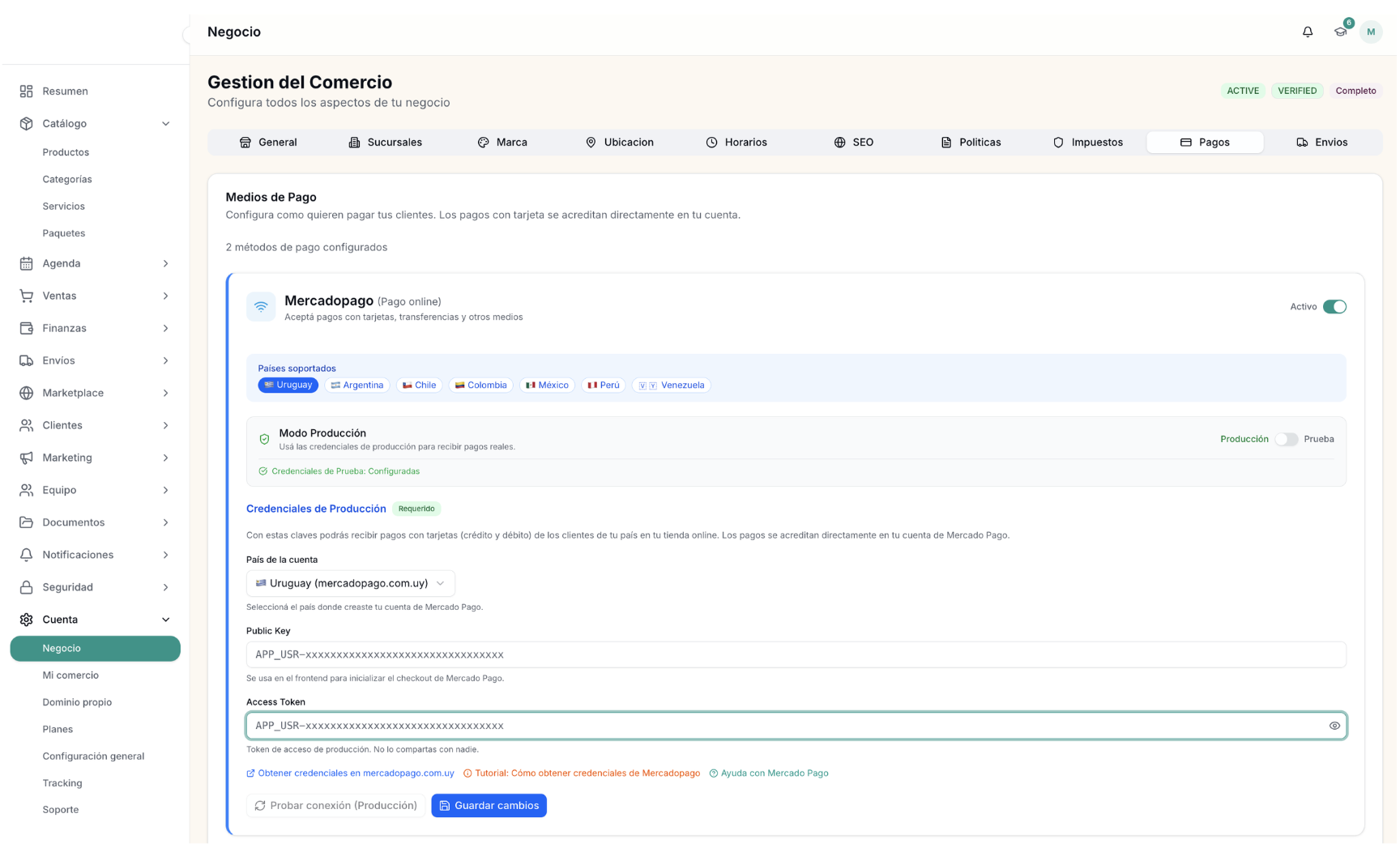
Task: Click the Catálogo box icon
Action: pyautogui.click(x=26, y=124)
